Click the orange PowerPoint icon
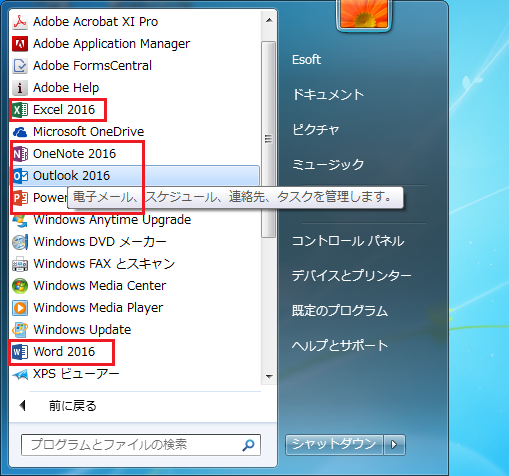Viewport: 509px width, 476px height. tap(20, 198)
